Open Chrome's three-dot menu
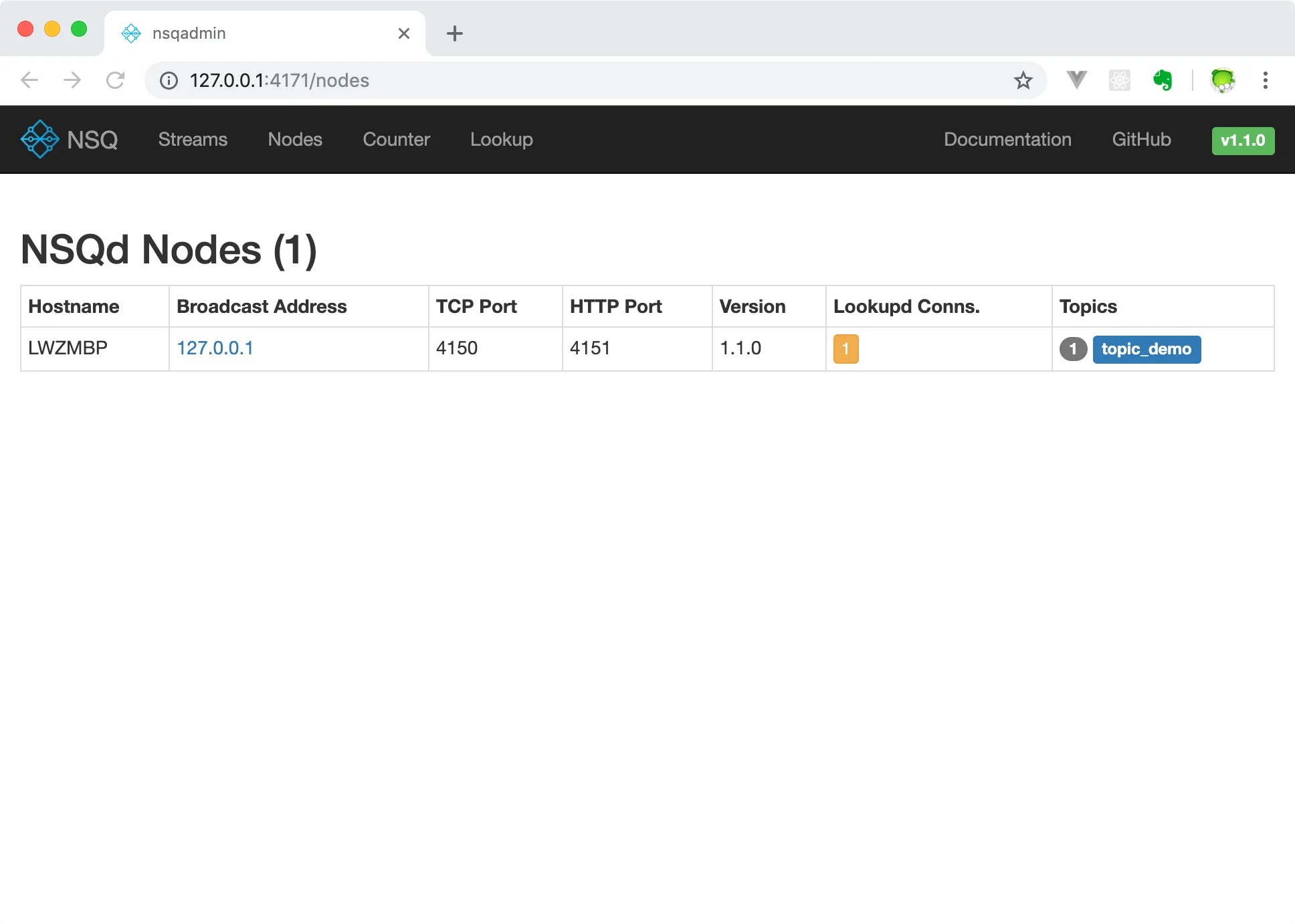The image size is (1295, 924). click(x=1265, y=80)
